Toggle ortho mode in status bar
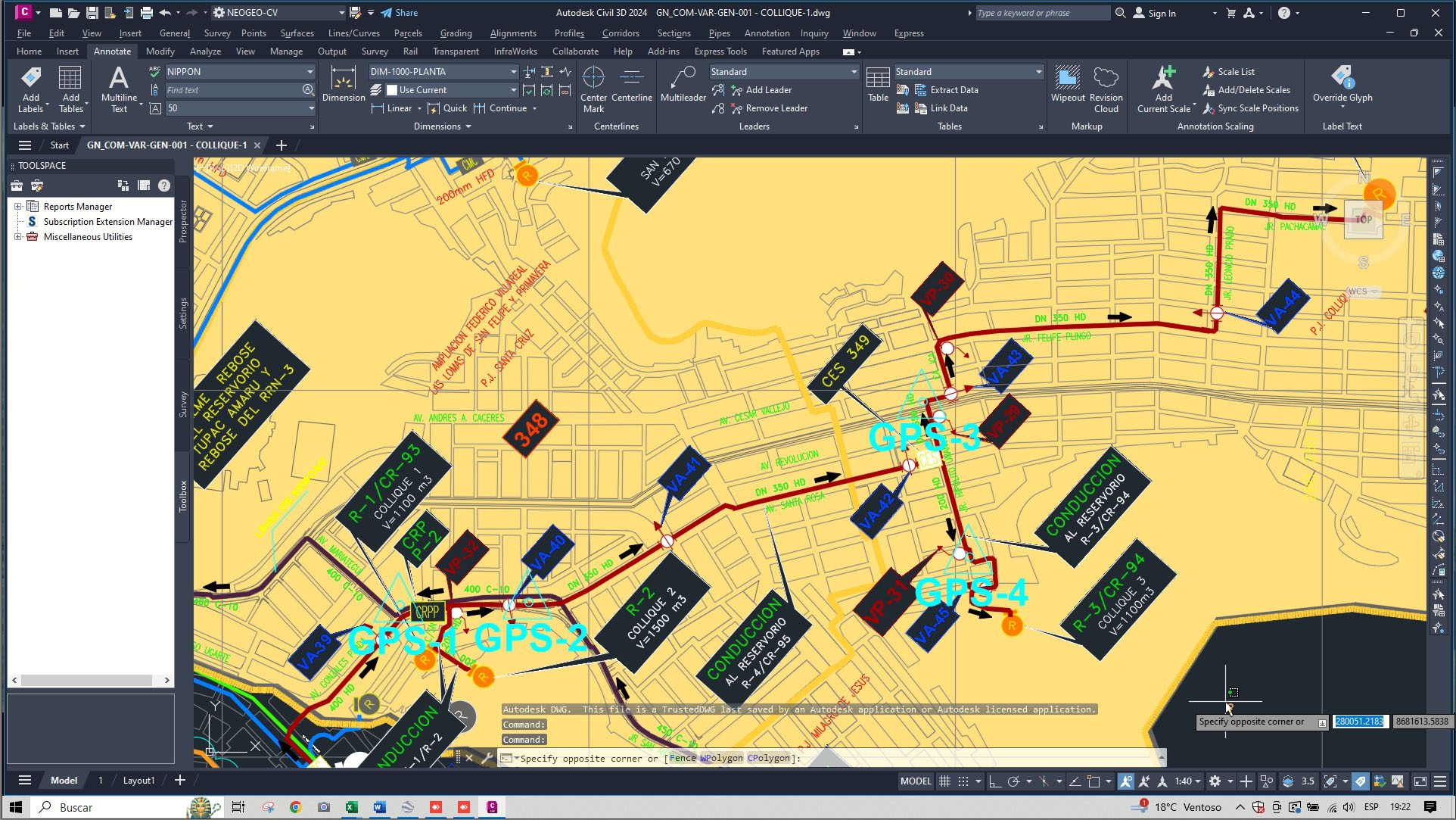This screenshot has height=820, width=1456. coord(994,781)
